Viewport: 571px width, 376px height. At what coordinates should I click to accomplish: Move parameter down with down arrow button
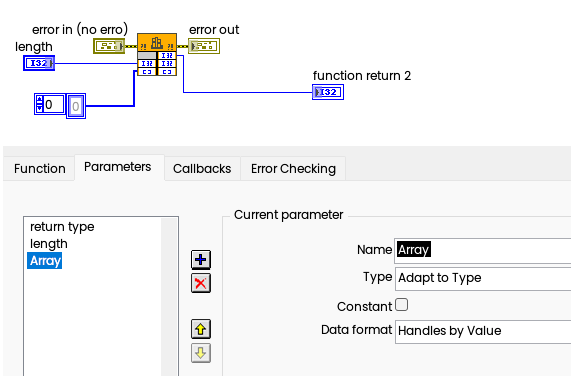[201, 353]
